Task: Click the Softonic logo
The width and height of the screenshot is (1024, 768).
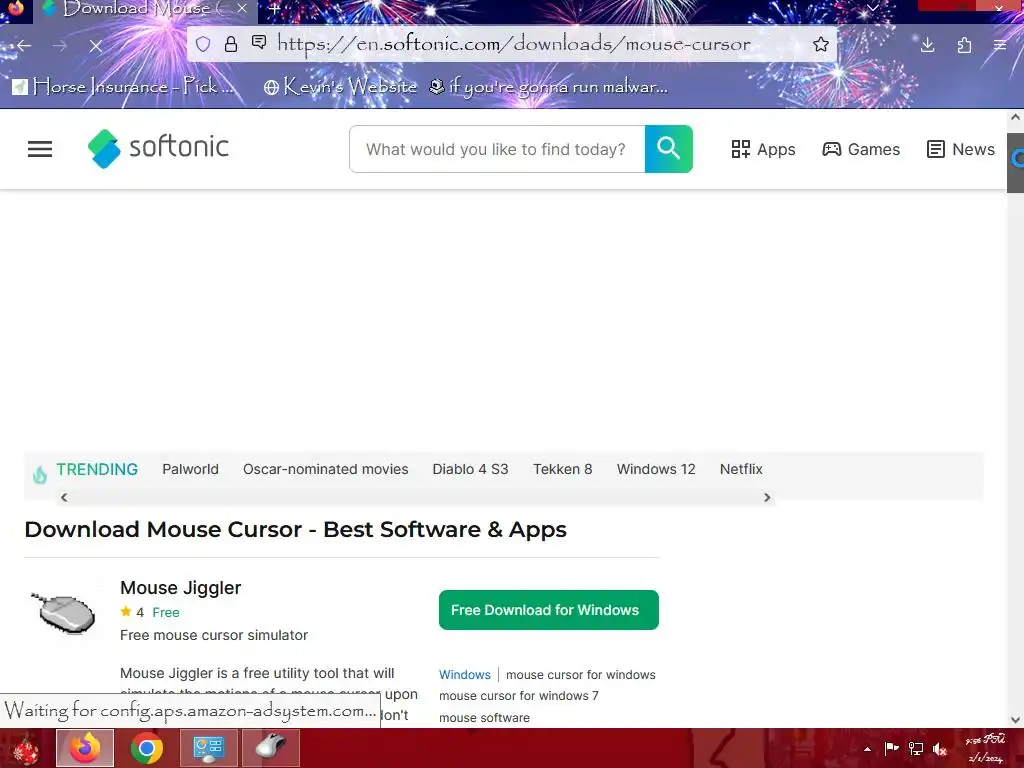Action: click(x=158, y=148)
